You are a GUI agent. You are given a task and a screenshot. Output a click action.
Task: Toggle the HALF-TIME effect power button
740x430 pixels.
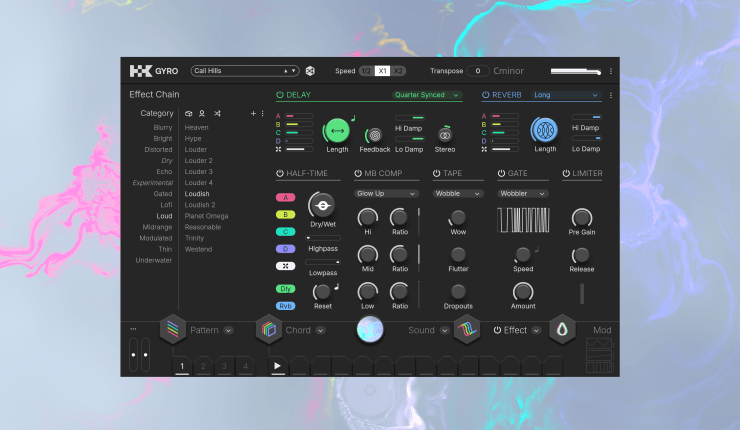281,173
